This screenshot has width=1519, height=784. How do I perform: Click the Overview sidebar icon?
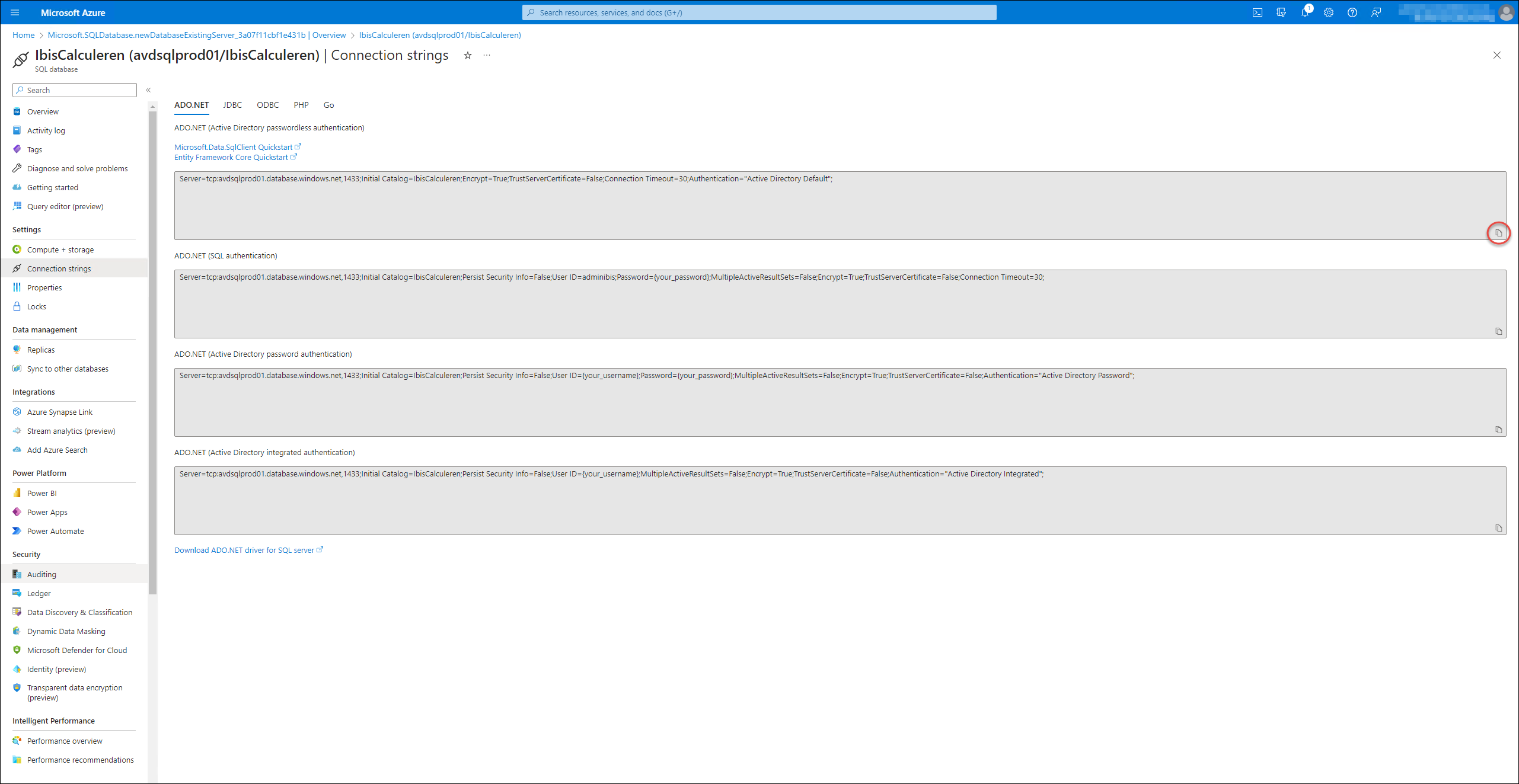click(18, 111)
